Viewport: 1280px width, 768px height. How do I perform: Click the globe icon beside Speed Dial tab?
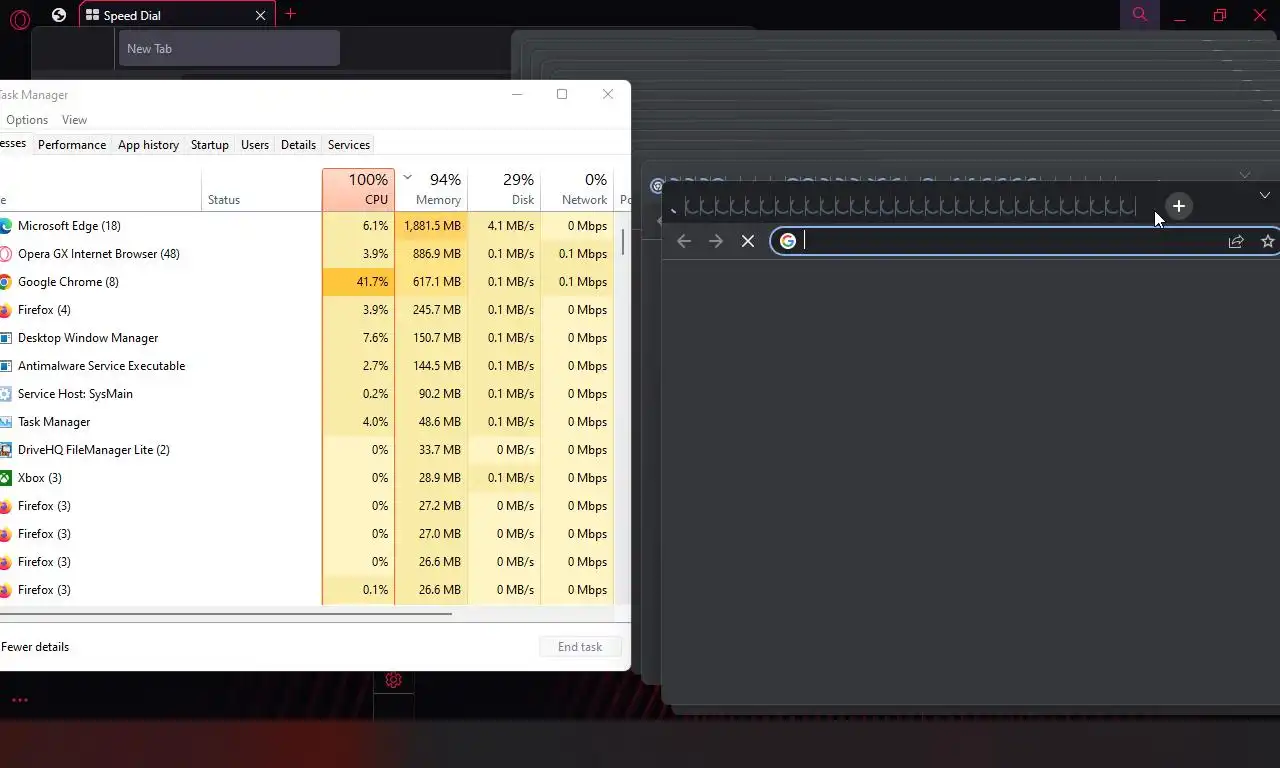click(59, 15)
